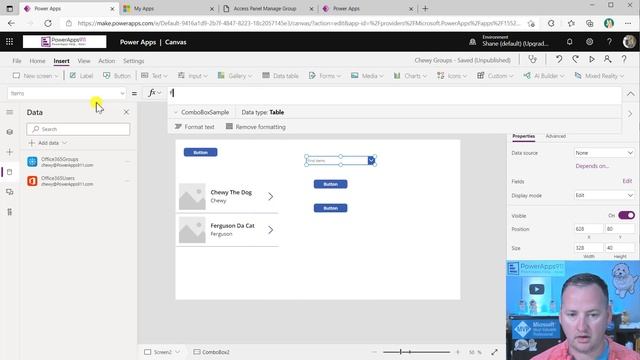This screenshot has height=360, width=640.
Task: Open options for Office365Users data source
Action: tap(127, 181)
